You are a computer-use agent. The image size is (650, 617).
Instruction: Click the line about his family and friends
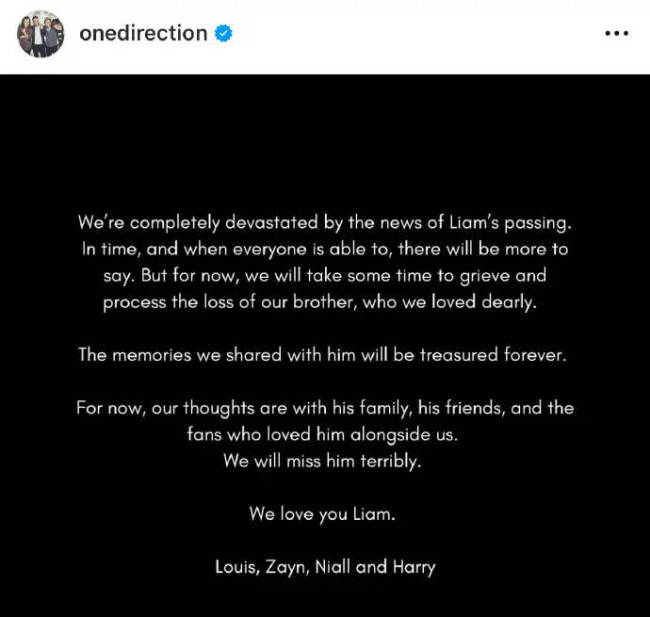coord(325,408)
